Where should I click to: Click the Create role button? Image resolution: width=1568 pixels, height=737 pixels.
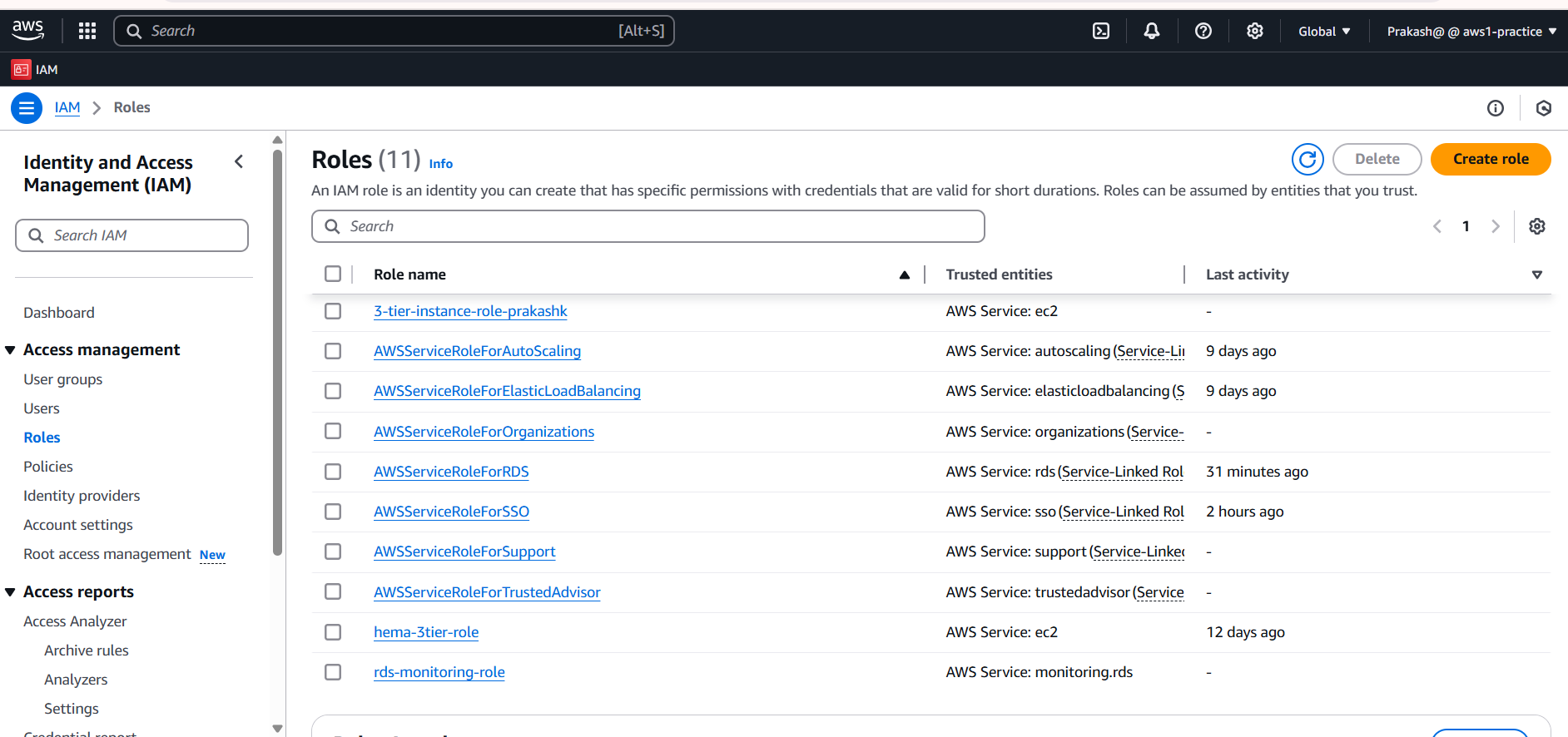(1491, 159)
